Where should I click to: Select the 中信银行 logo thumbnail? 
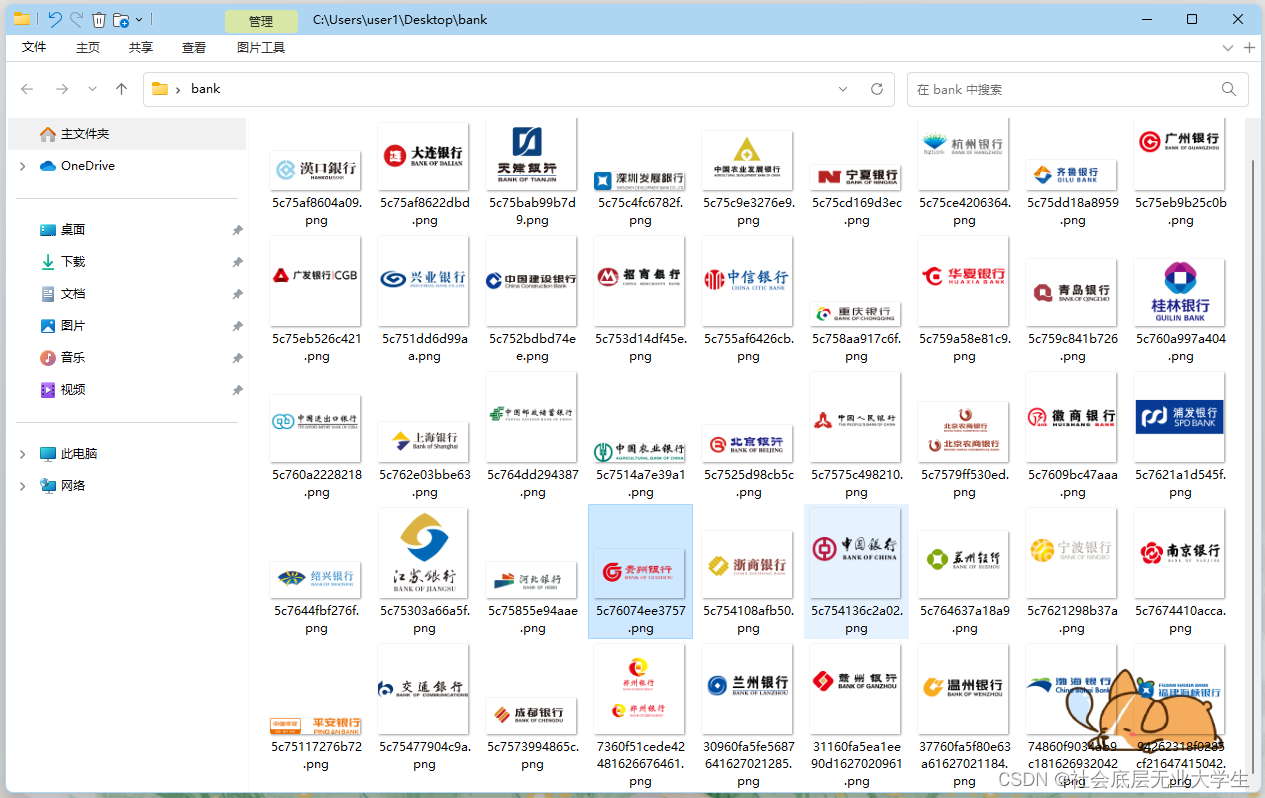point(748,281)
